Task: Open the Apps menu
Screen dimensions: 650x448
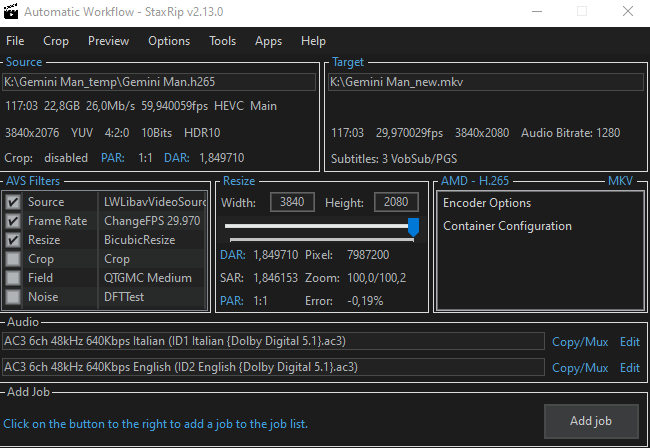Action: pos(268,41)
